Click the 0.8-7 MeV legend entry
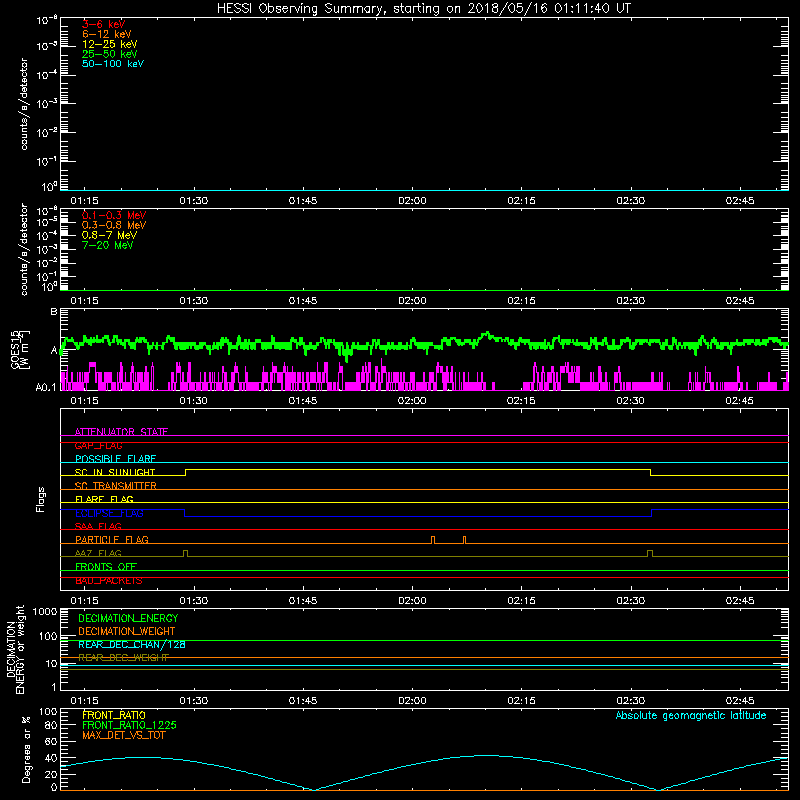The height and width of the screenshot is (800, 800). tap(109, 235)
